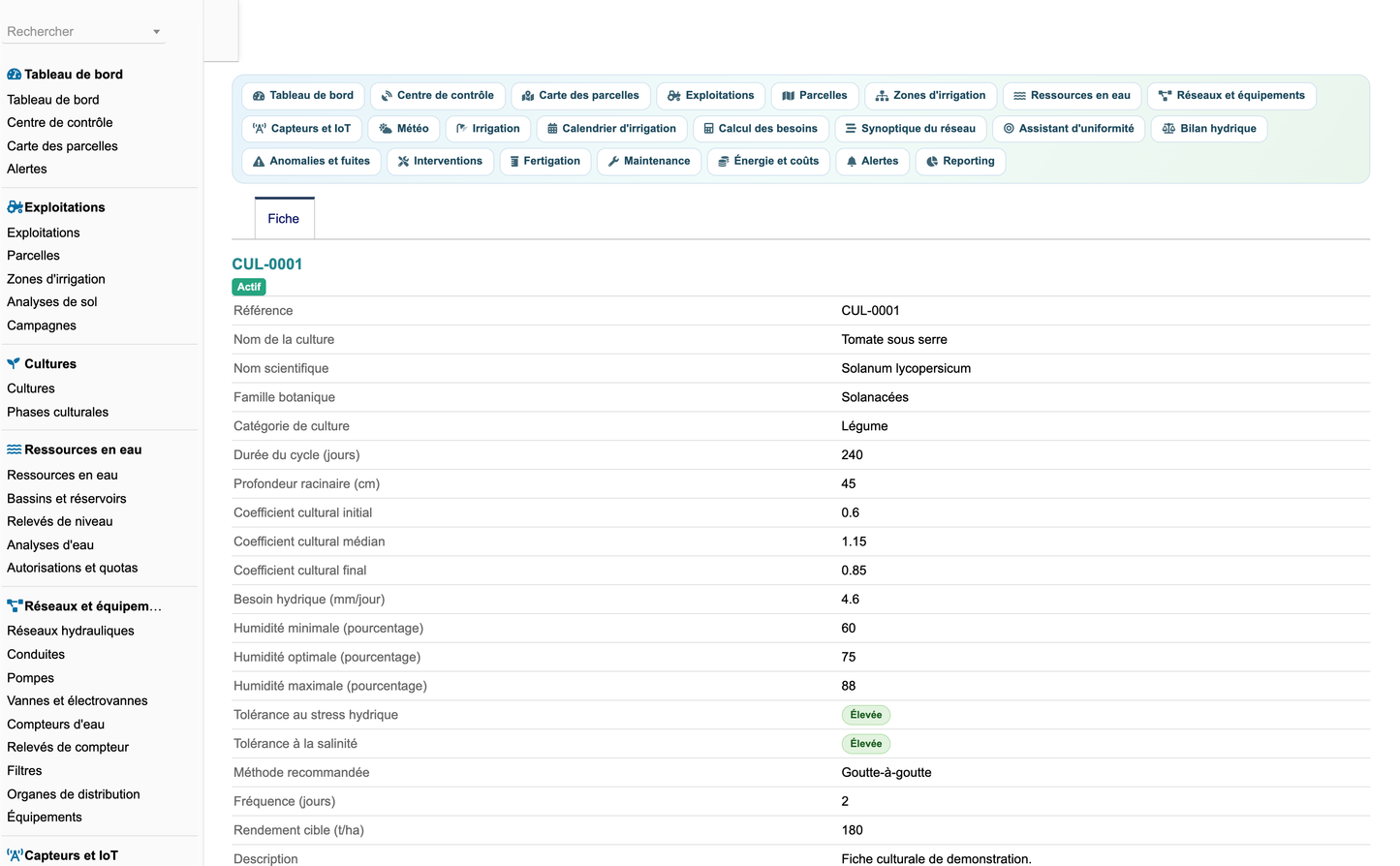Open Phases culturales sidebar link
The height and width of the screenshot is (866, 1400).
58,412
